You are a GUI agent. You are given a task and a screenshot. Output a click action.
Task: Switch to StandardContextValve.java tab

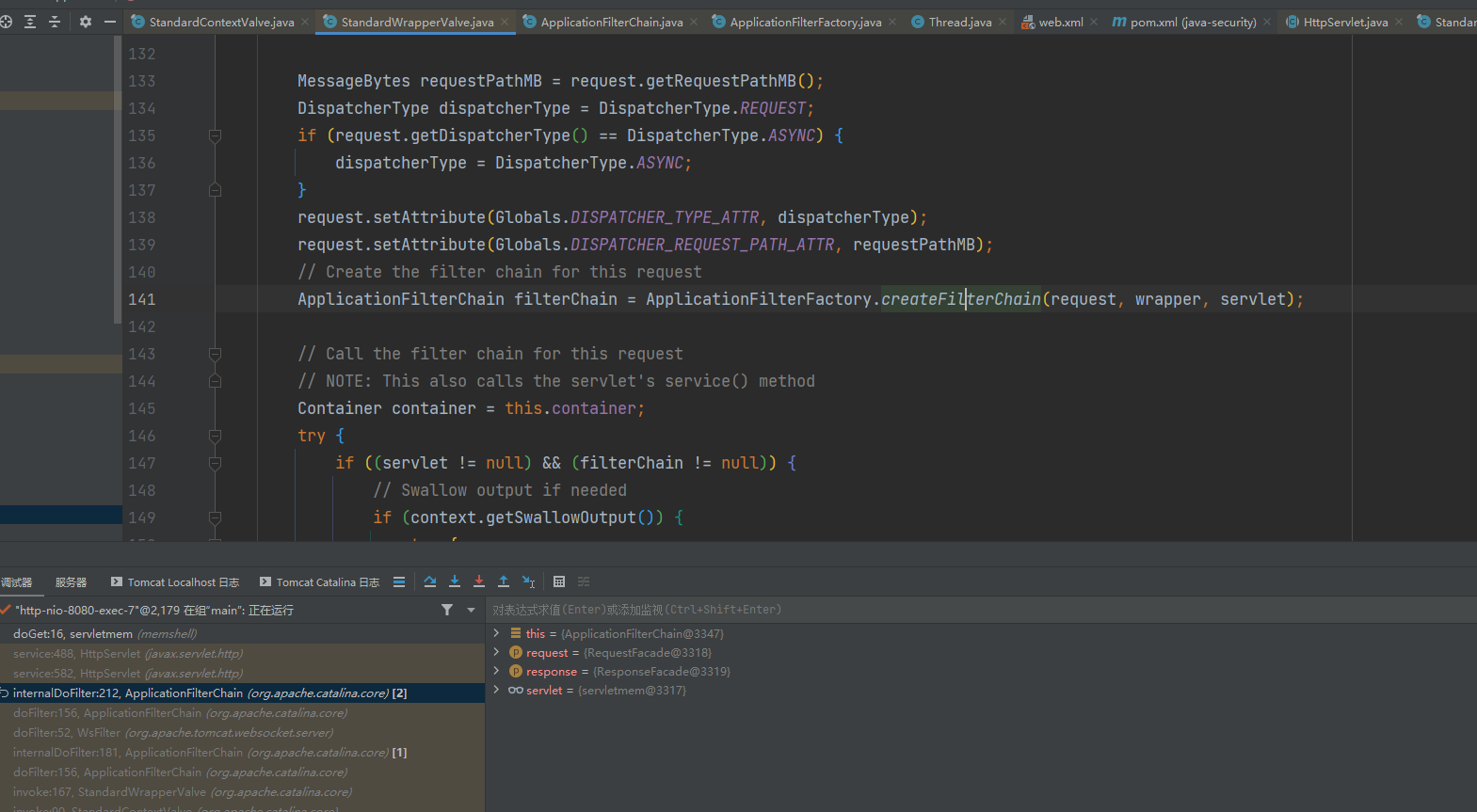coord(221,22)
